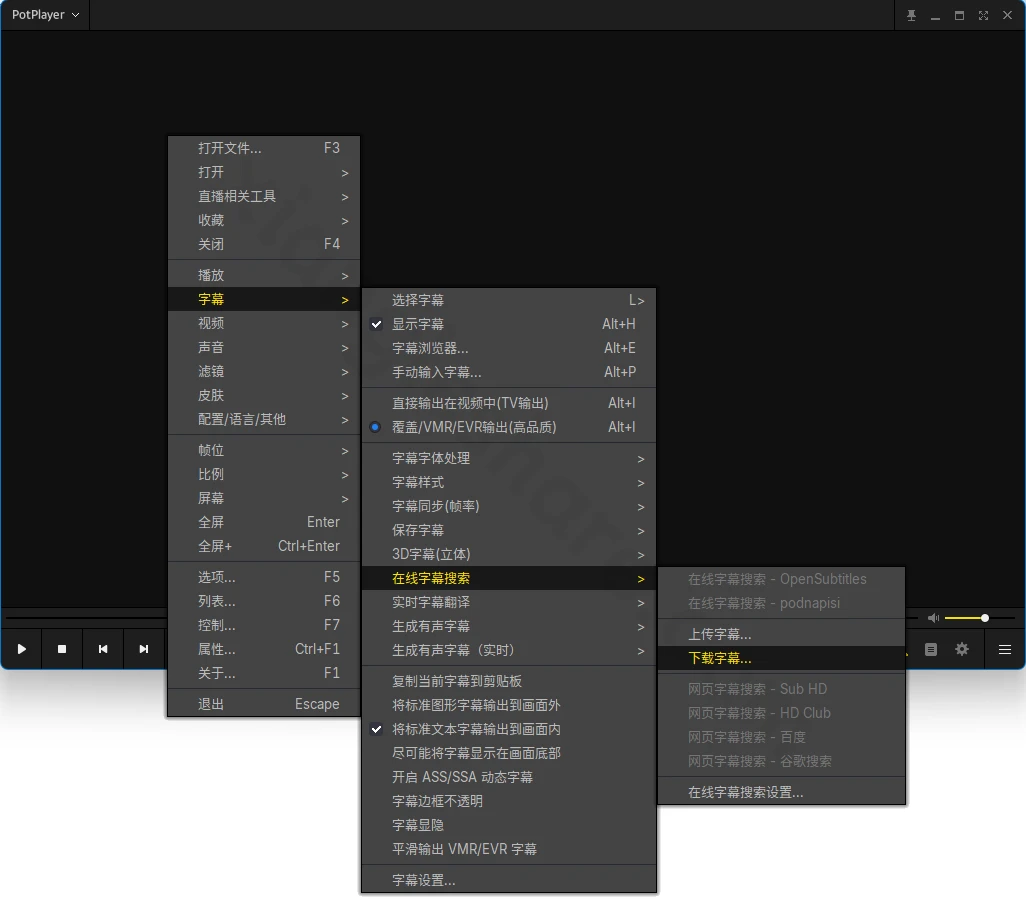The image size is (1026, 917).
Task: Click 复制当前字幕到剪贴板
Action: coord(508,681)
